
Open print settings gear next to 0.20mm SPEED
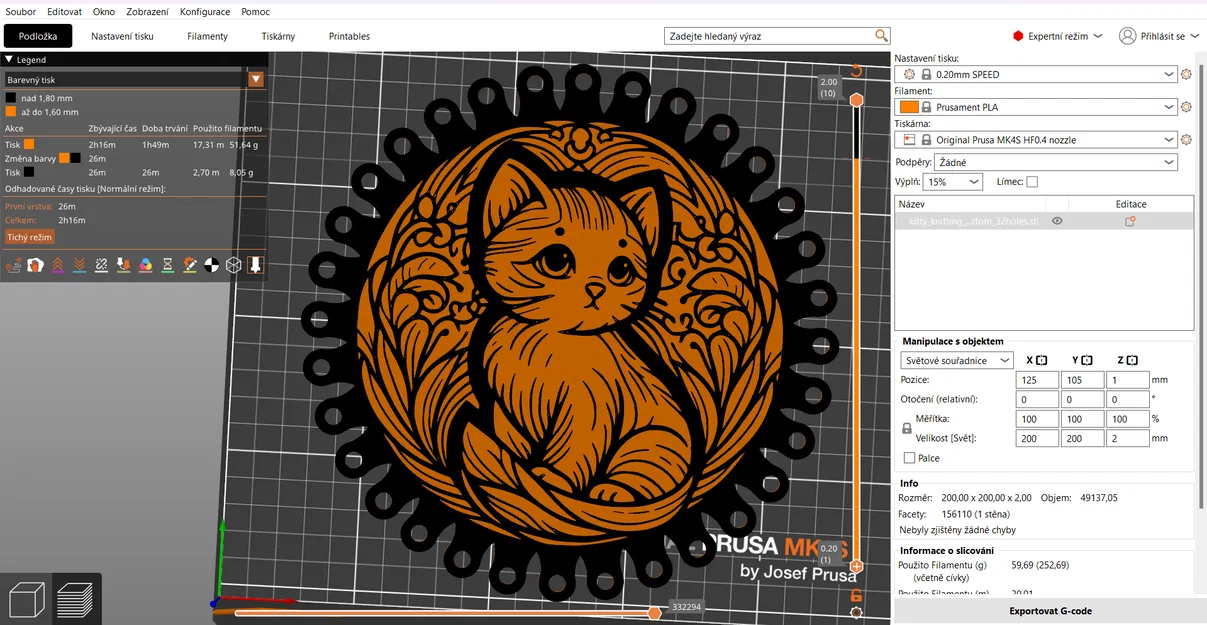1186,74
